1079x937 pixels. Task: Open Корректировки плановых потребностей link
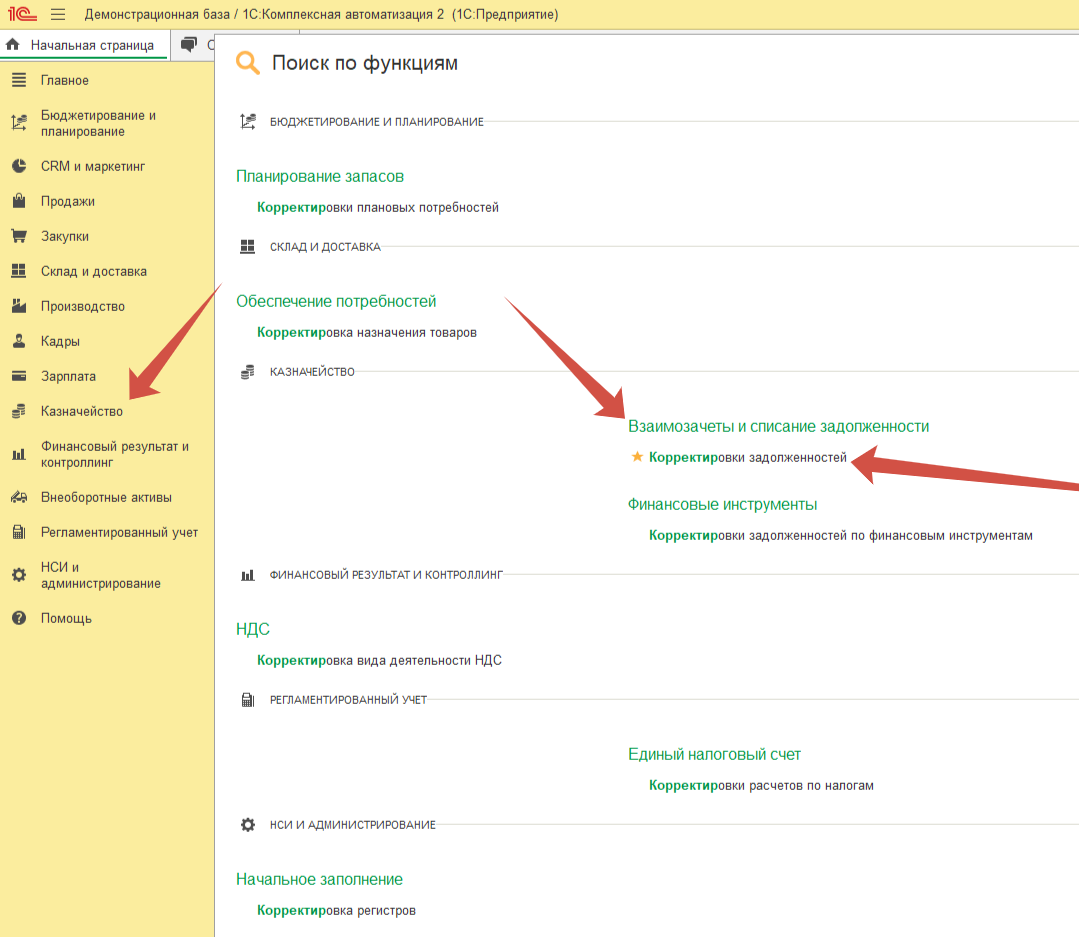(x=377, y=207)
